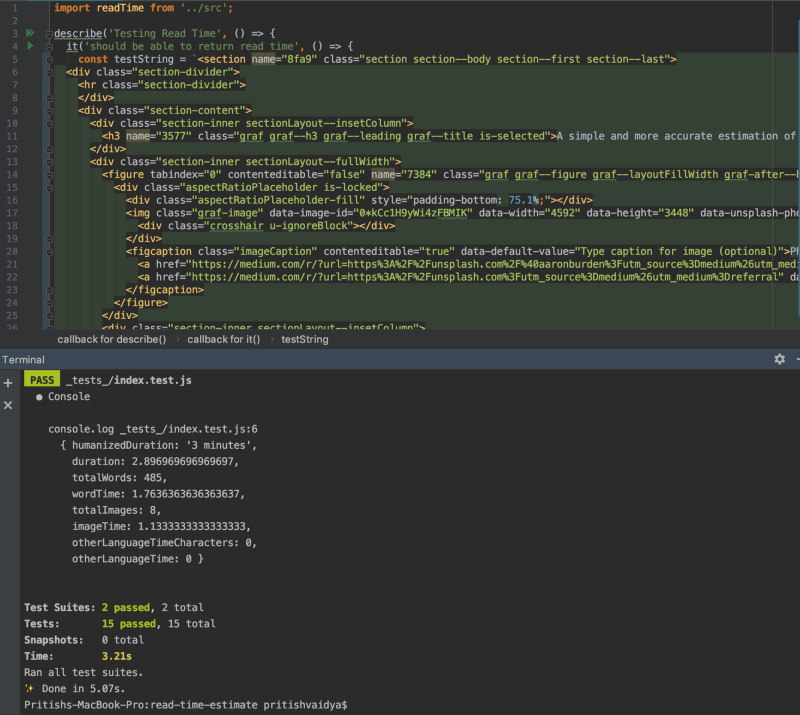Image resolution: width=800 pixels, height=715 pixels.
Task: Fold the section-content div on line 9
Action: (x=49, y=111)
